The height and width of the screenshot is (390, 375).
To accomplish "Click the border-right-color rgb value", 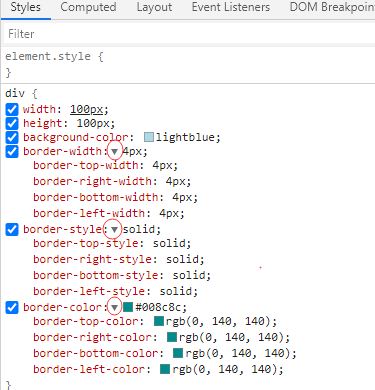I will (231, 337).
